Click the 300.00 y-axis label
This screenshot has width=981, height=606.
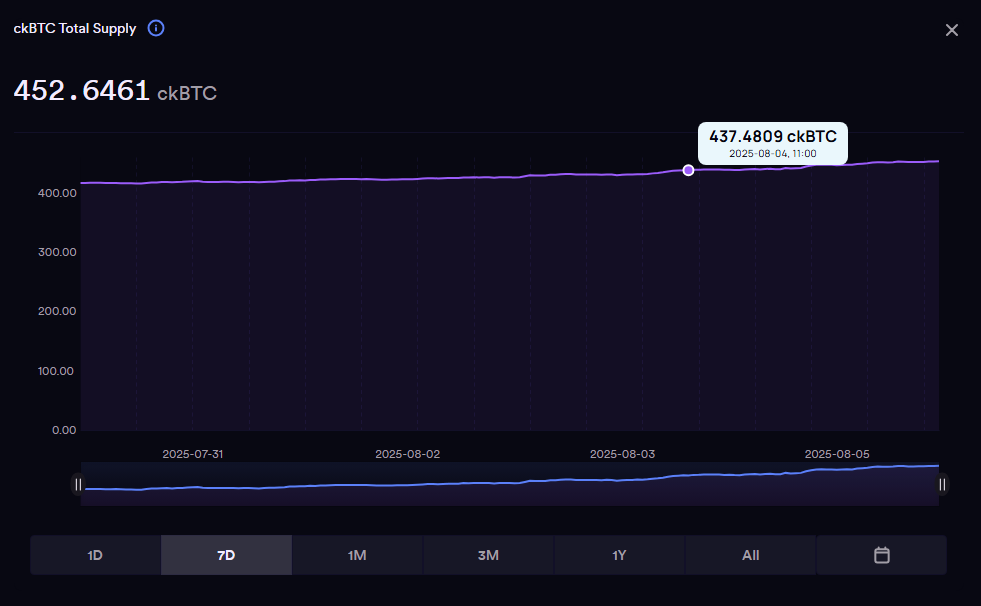57,252
